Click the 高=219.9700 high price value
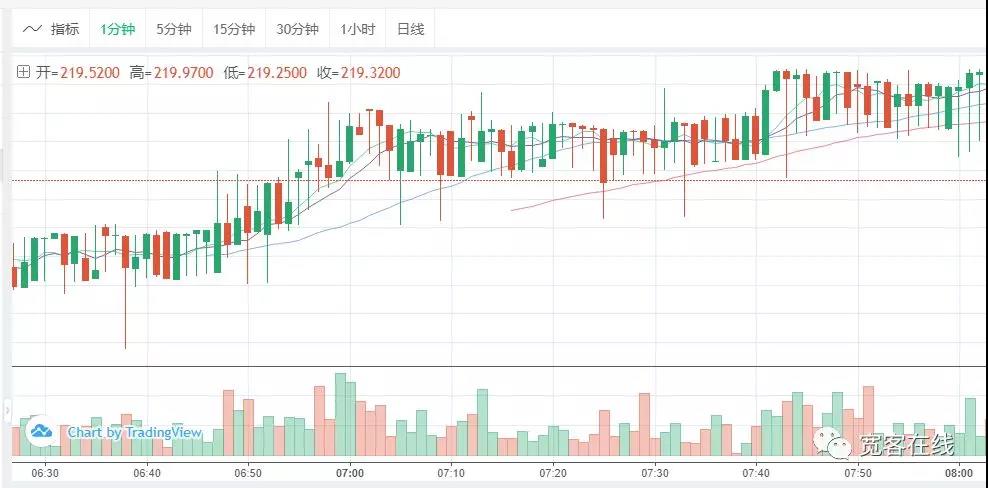This screenshot has height=488, width=988. coord(171,72)
